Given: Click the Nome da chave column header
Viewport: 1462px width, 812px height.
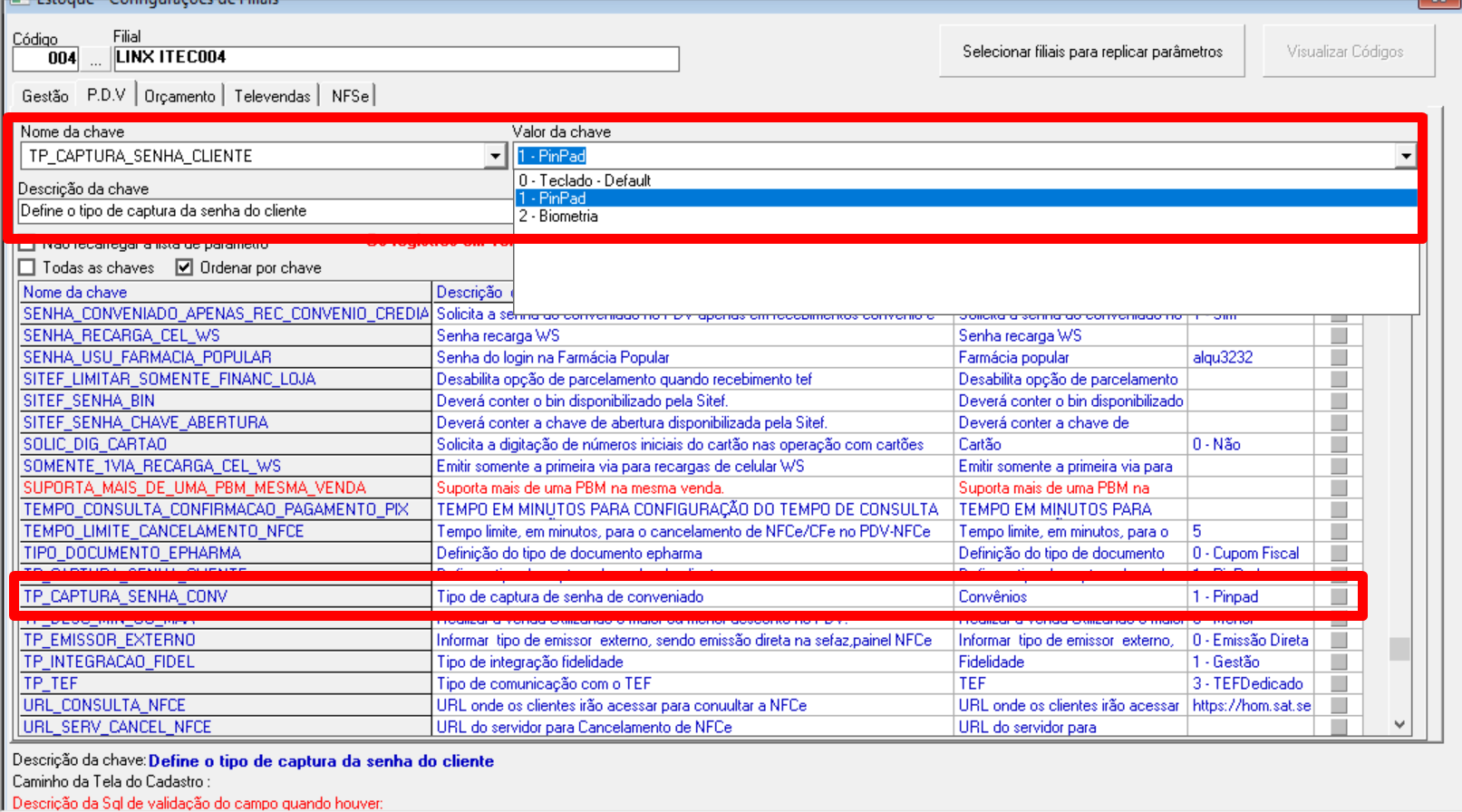Looking at the screenshot, I should [225, 292].
